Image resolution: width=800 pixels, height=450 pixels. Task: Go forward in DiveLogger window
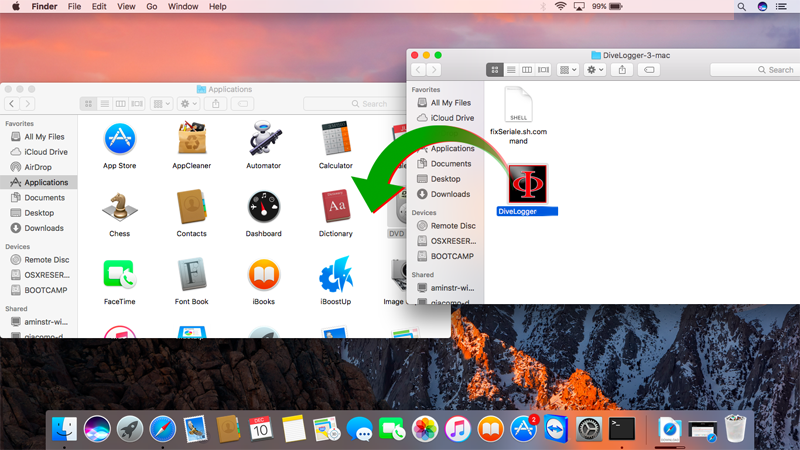coord(434,70)
